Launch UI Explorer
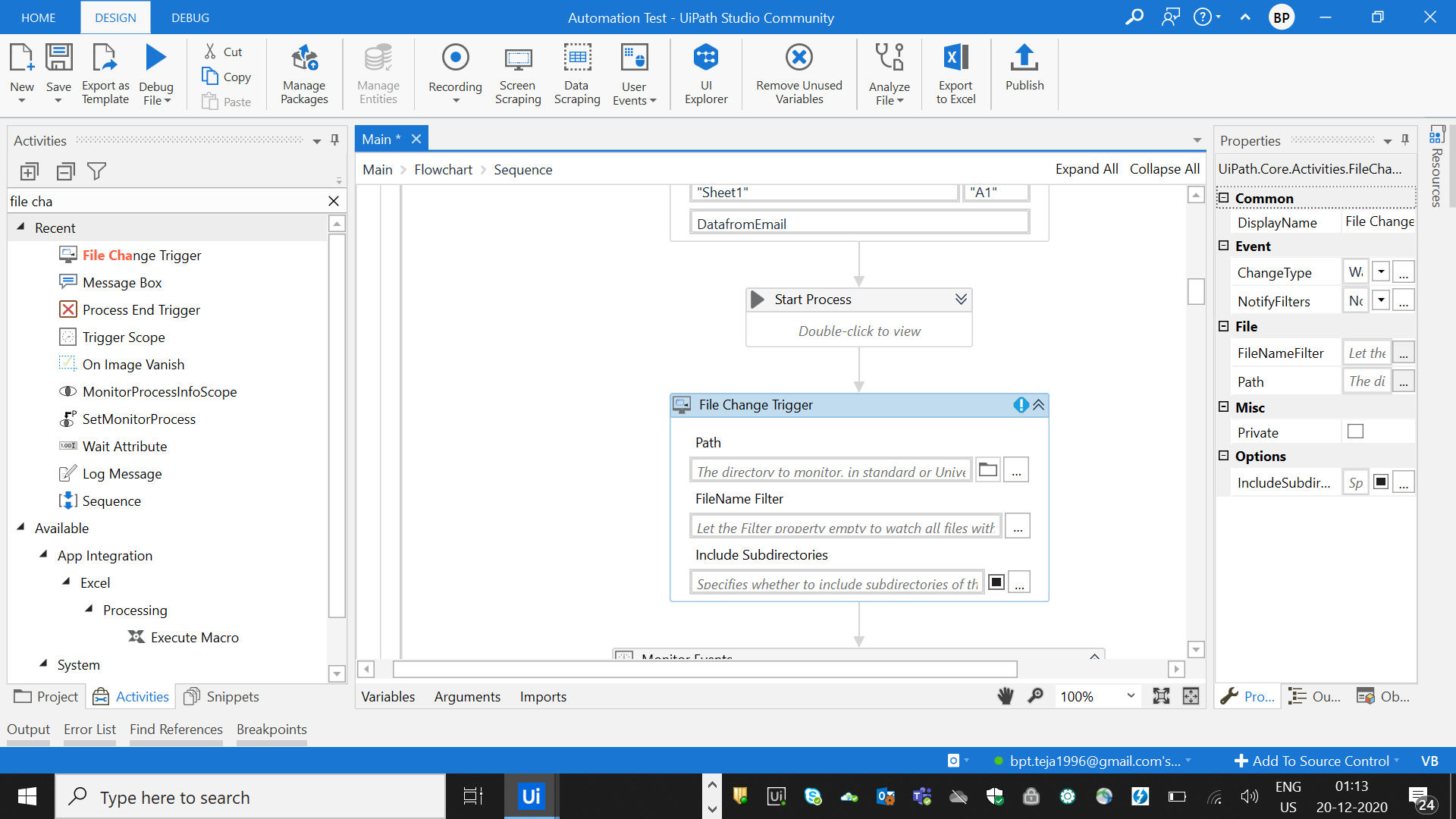The height and width of the screenshot is (819, 1456). coord(706,73)
